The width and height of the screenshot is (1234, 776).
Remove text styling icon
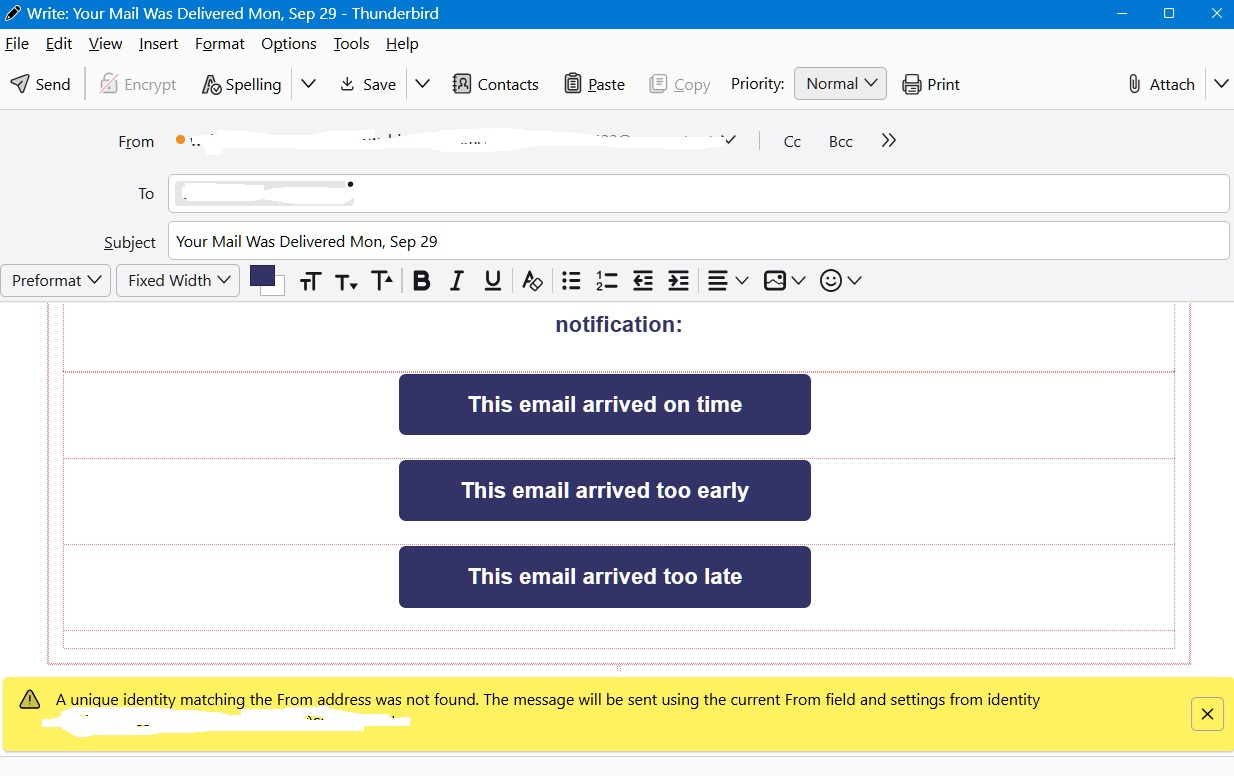(533, 281)
